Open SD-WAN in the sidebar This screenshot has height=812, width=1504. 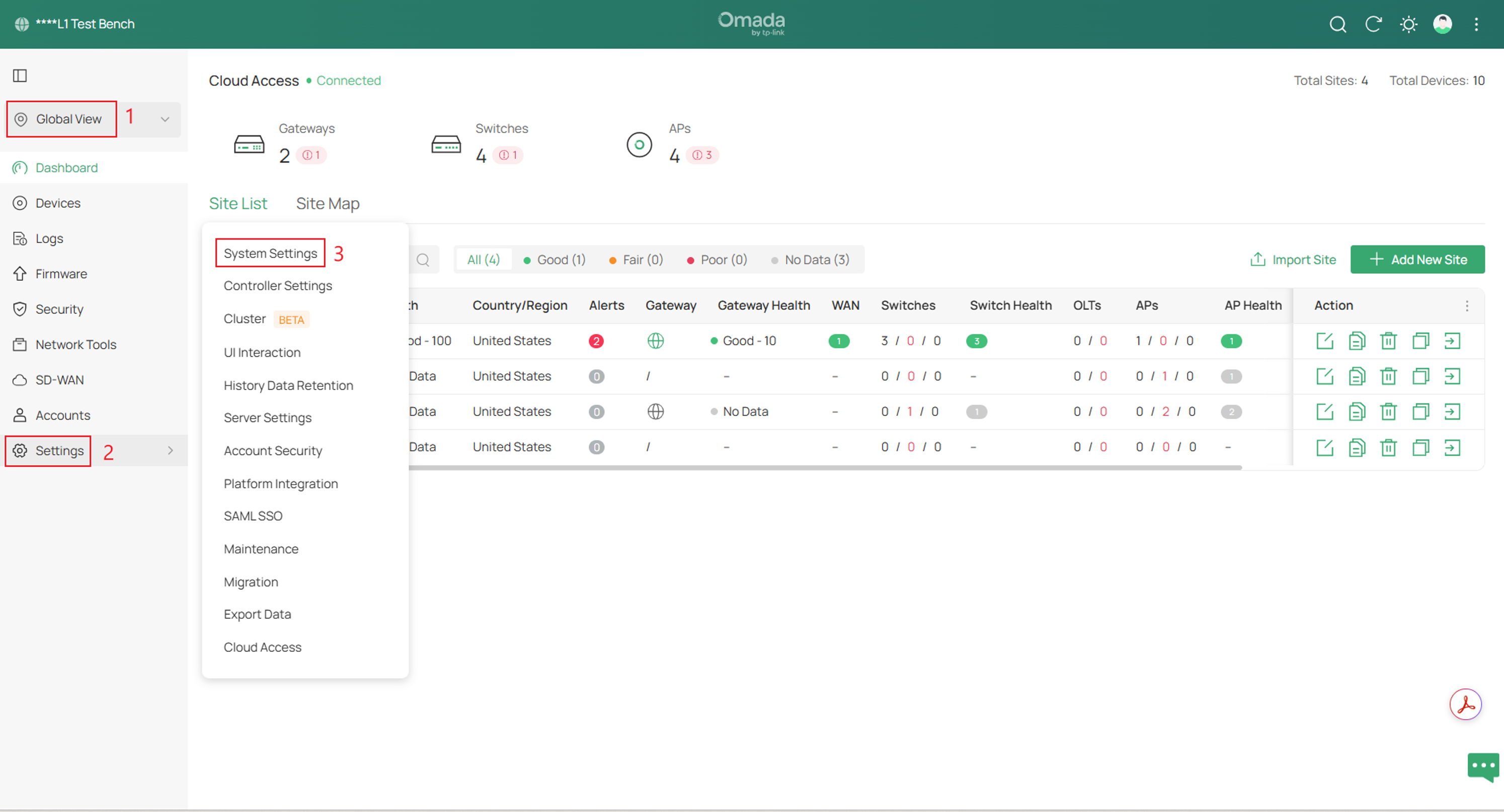tap(94, 380)
